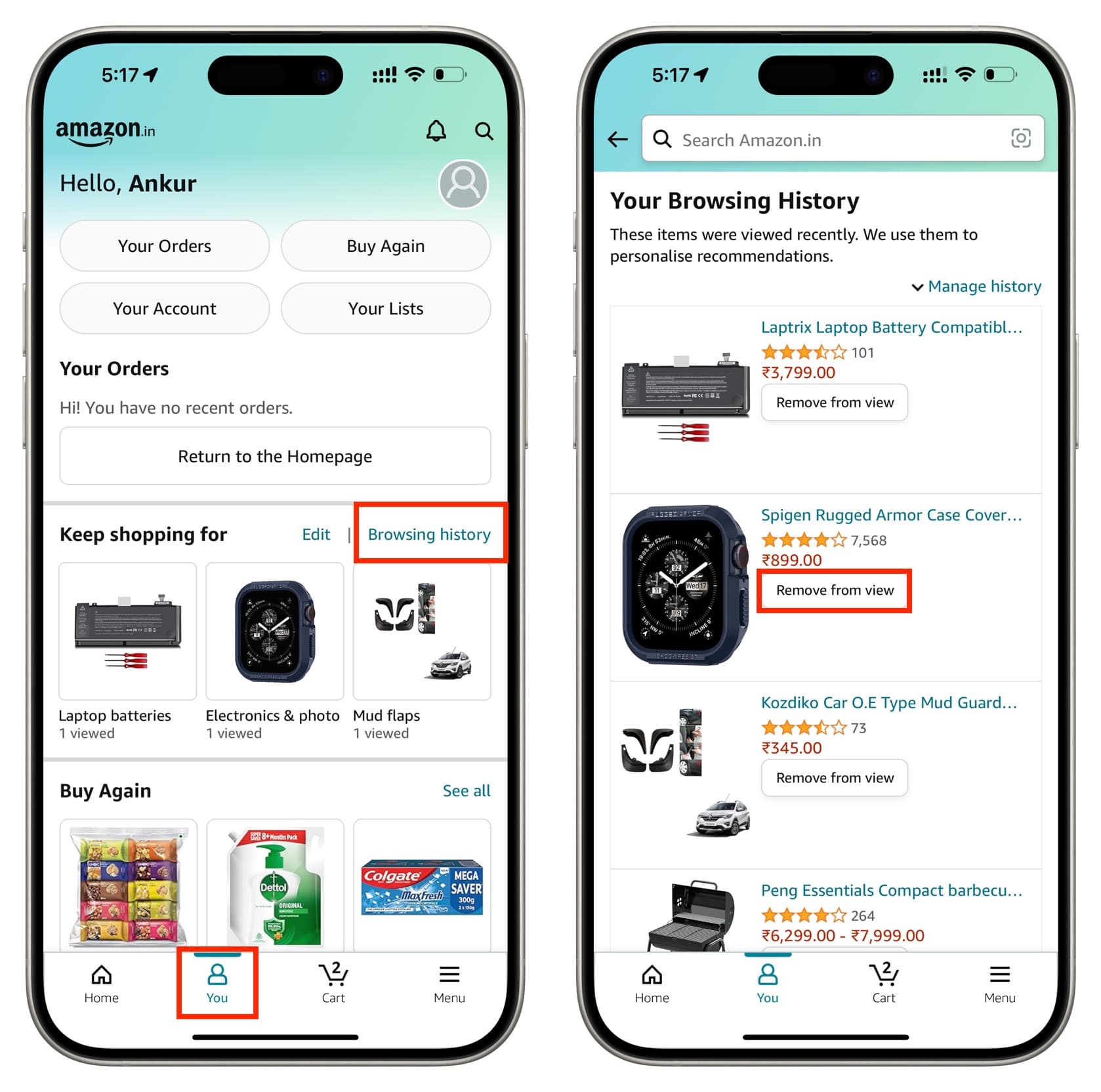
Task: Open the Browsing history link
Action: pyautogui.click(x=429, y=535)
